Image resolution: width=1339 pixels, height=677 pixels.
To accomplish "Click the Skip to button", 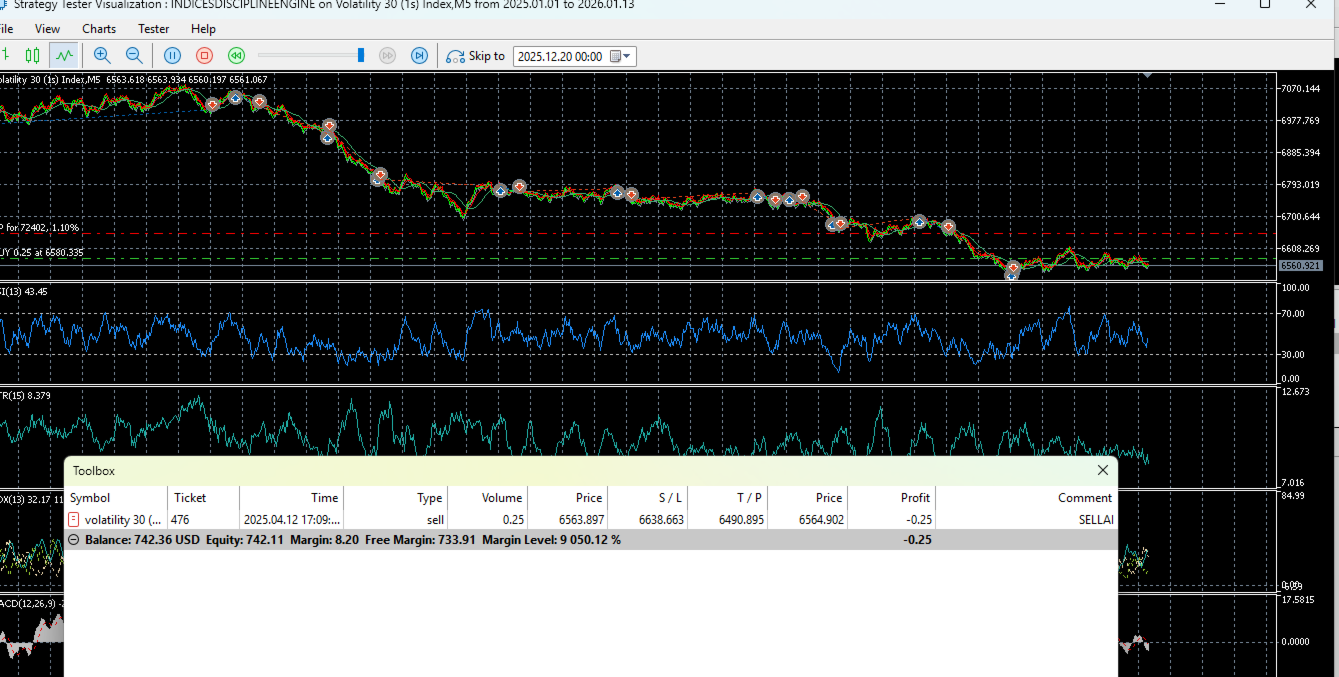I will tap(476, 56).
